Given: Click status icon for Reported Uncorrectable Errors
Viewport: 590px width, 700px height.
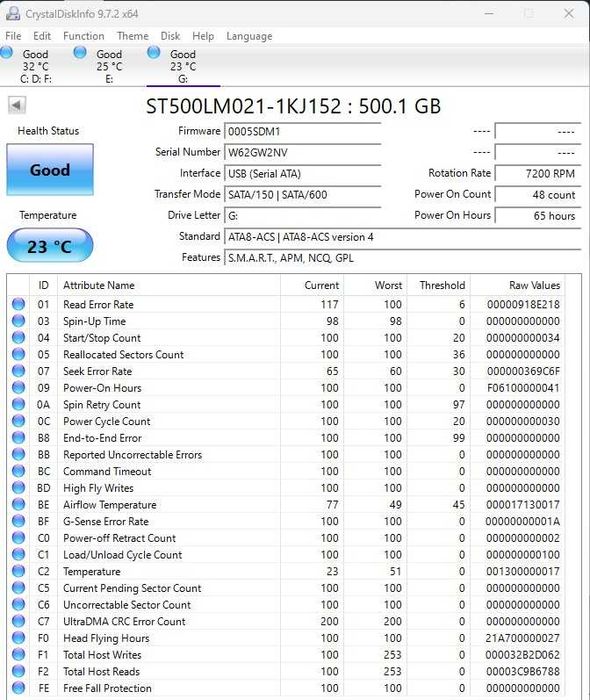Looking at the screenshot, I should pyautogui.click(x=18, y=454).
